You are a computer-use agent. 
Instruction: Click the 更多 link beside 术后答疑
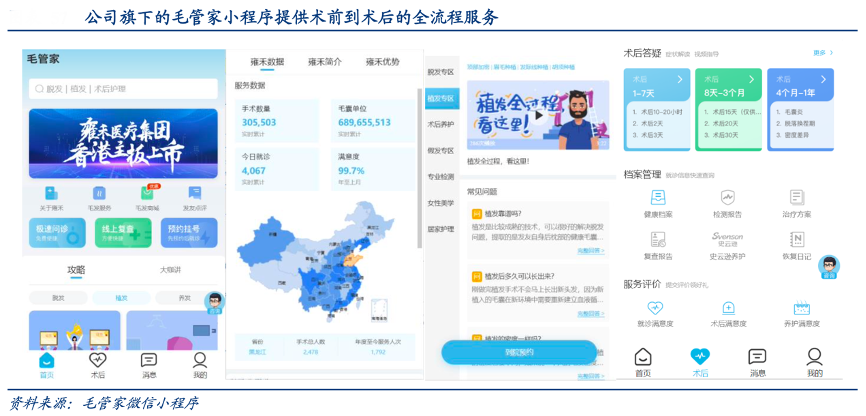[x=821, y=53]
